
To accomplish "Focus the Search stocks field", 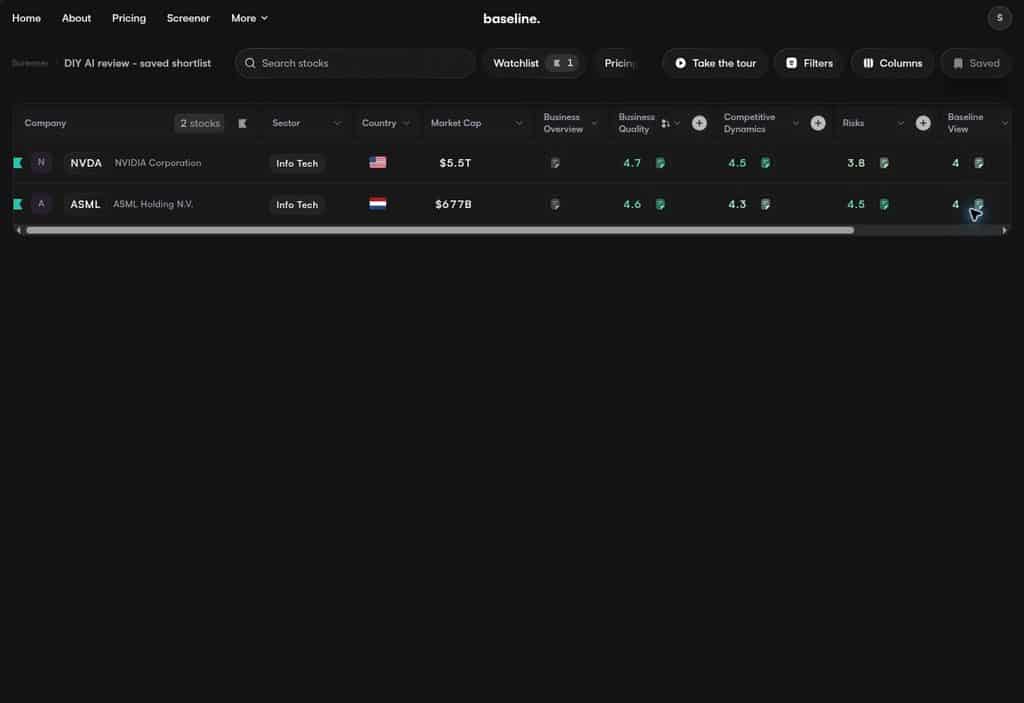I will click(355, 63).
